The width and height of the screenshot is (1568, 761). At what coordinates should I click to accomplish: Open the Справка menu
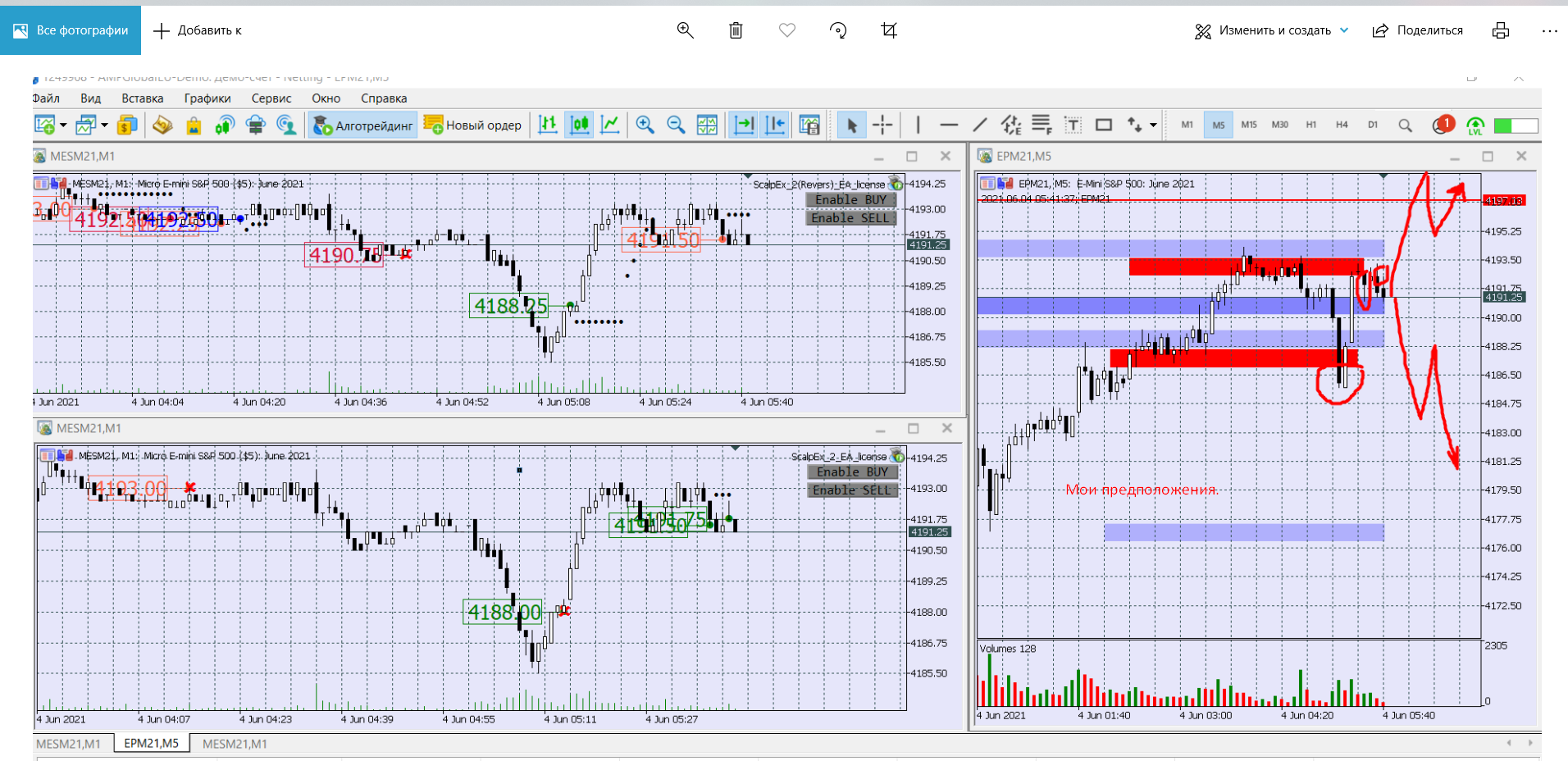pyautogui.click(x=384, y=98)
